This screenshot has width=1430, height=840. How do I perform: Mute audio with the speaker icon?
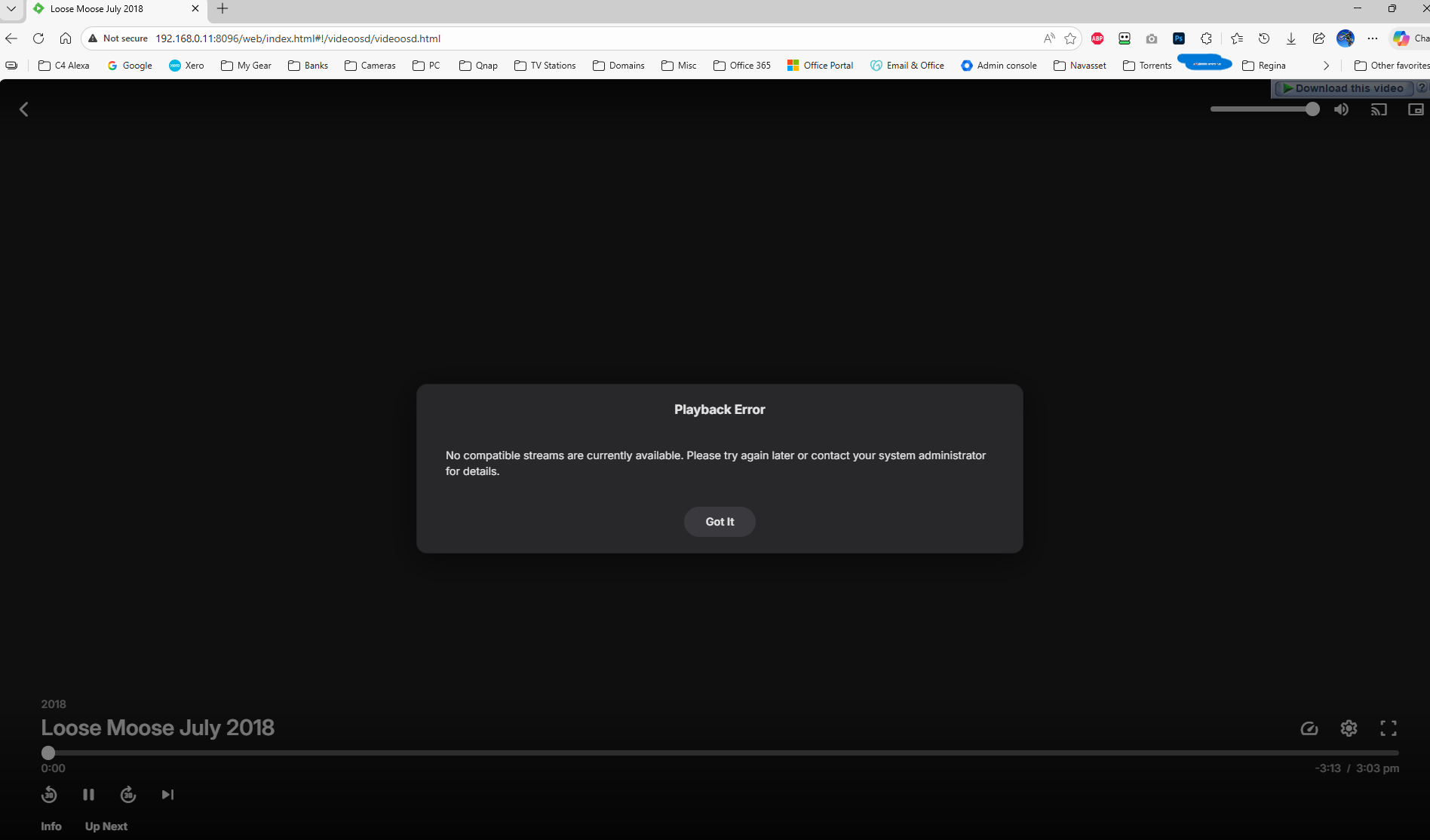(1341, 109)
